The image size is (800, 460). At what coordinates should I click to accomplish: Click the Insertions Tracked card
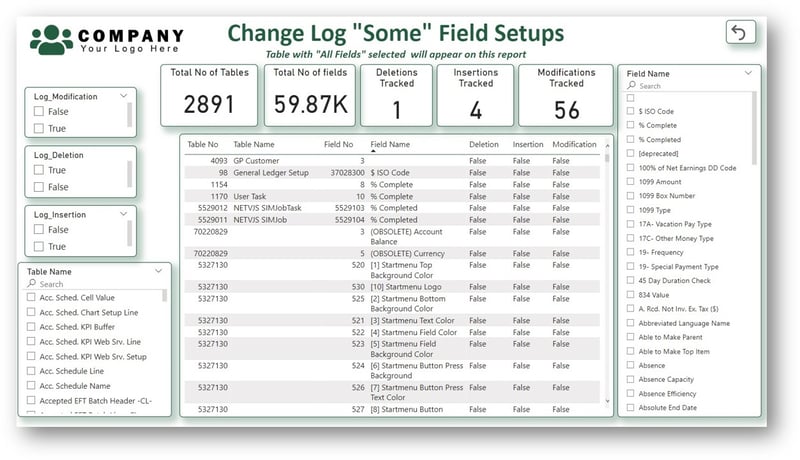(476, 95)
